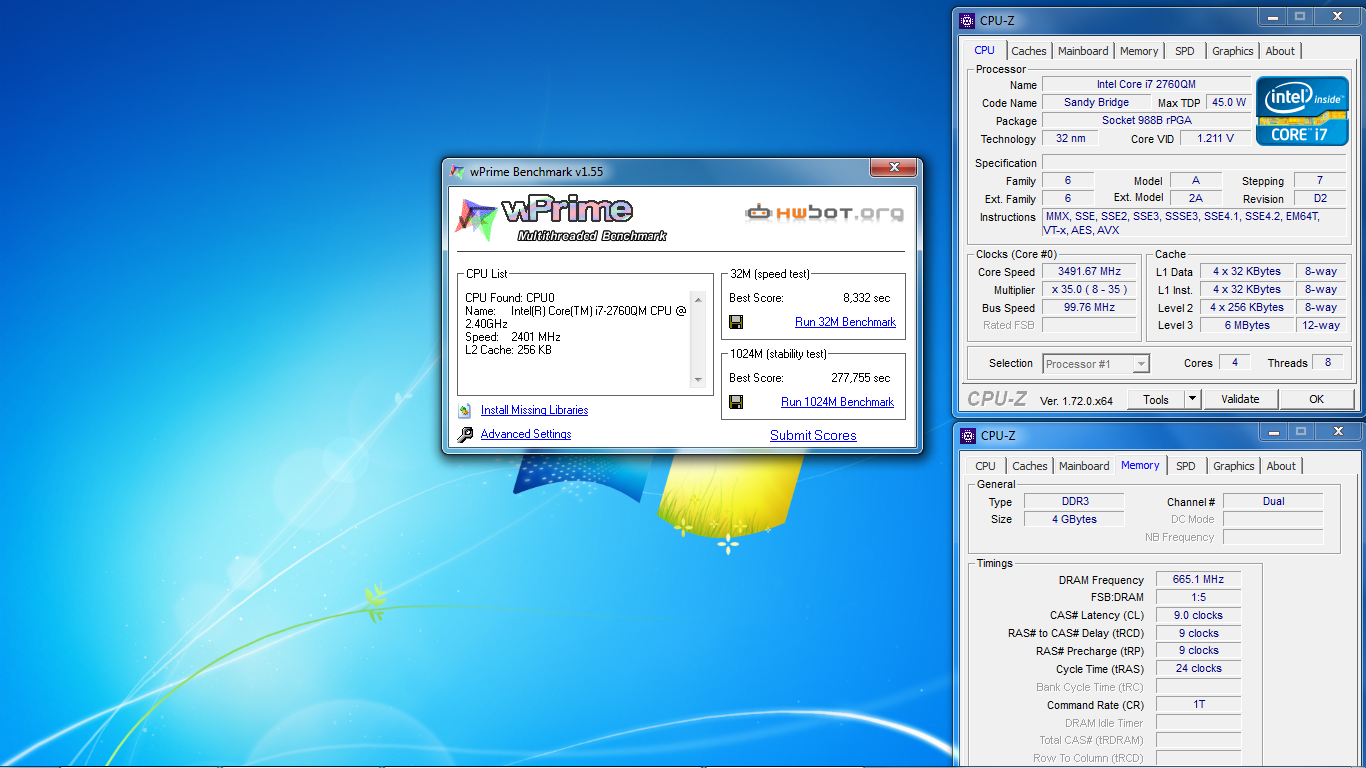This screenshot has height=768, width=1366.
Task: Click the wPrime title bar app icon
Action: 457,171
